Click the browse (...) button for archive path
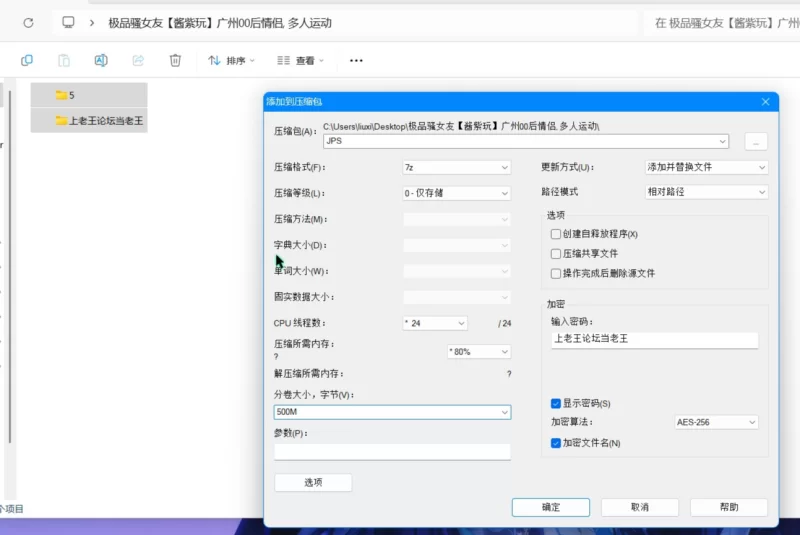The height and width of the screenshot is (535, 800). click(756, 142)
